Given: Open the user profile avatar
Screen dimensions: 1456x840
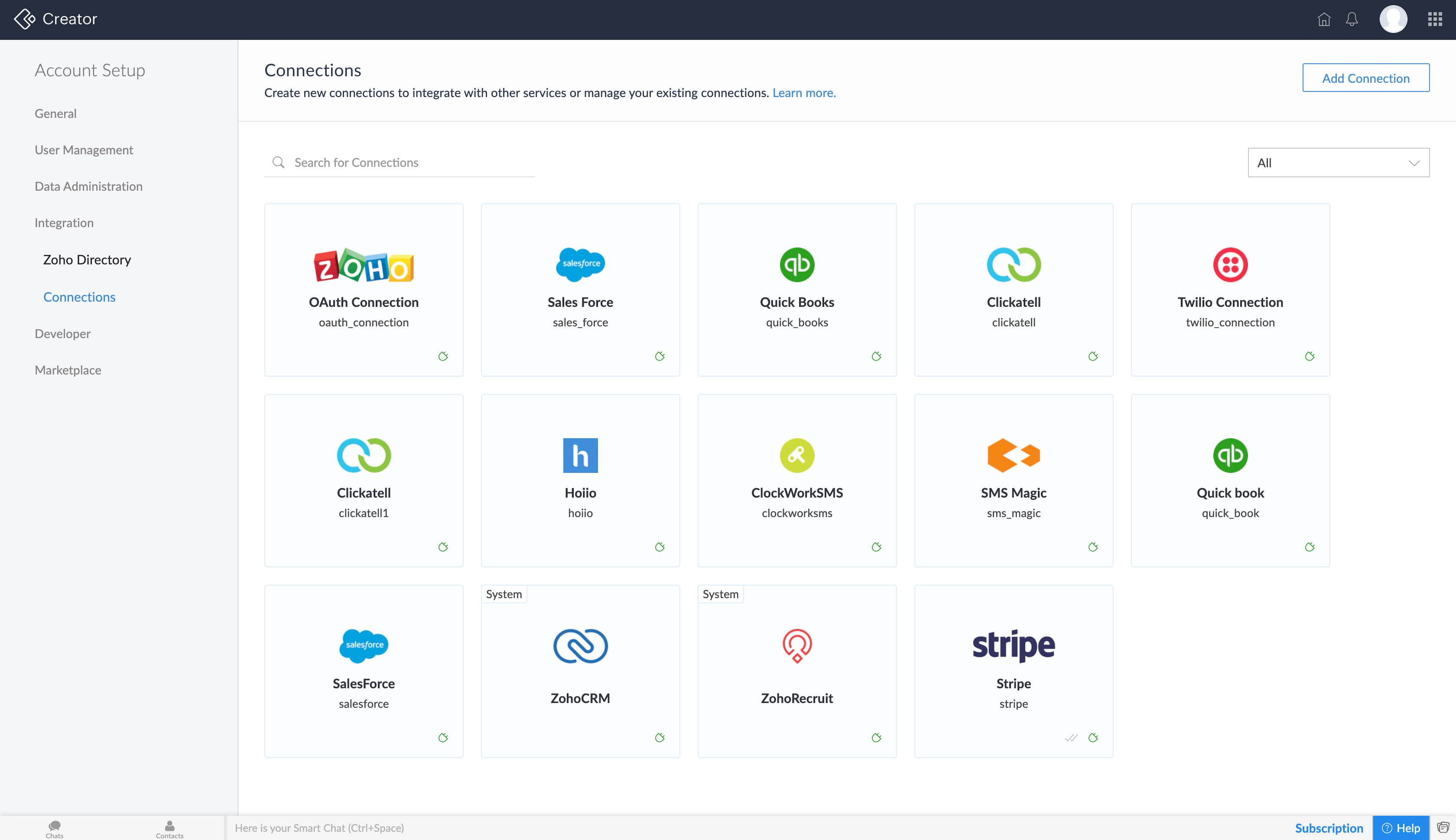Looking at the screenshot, I should [1393, 20].
